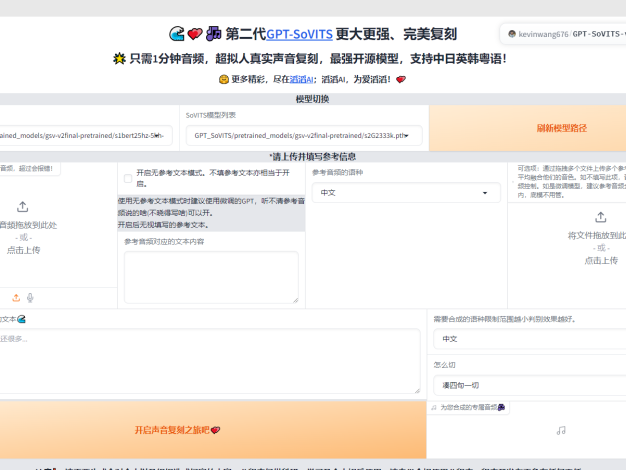Click into the large synthesis text input box

coord(209,361)
